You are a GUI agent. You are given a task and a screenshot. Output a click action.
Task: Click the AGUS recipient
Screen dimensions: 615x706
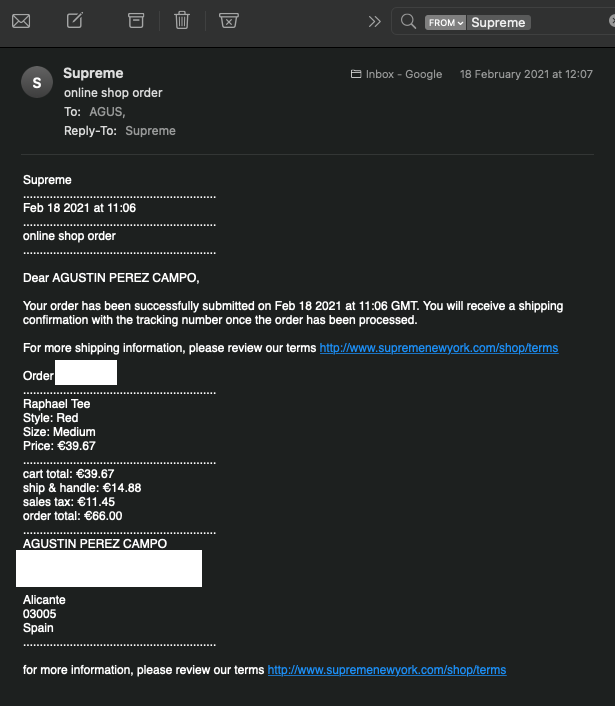click(107, 112)
